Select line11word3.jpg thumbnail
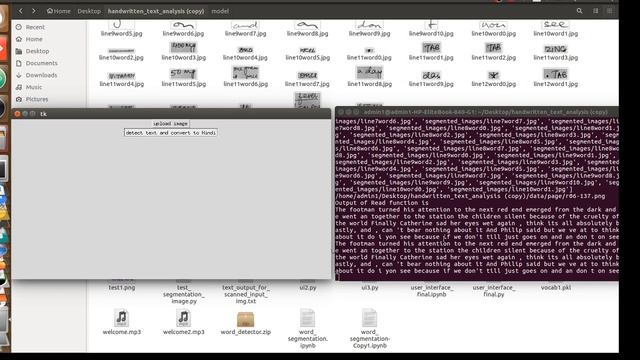 pos(556,49)
